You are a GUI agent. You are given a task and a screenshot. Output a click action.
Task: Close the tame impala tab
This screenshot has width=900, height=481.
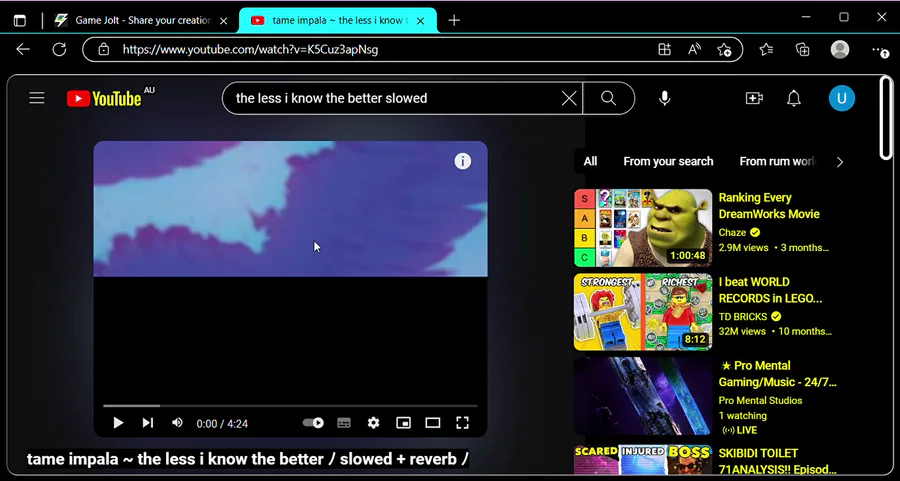click(420, 21)
